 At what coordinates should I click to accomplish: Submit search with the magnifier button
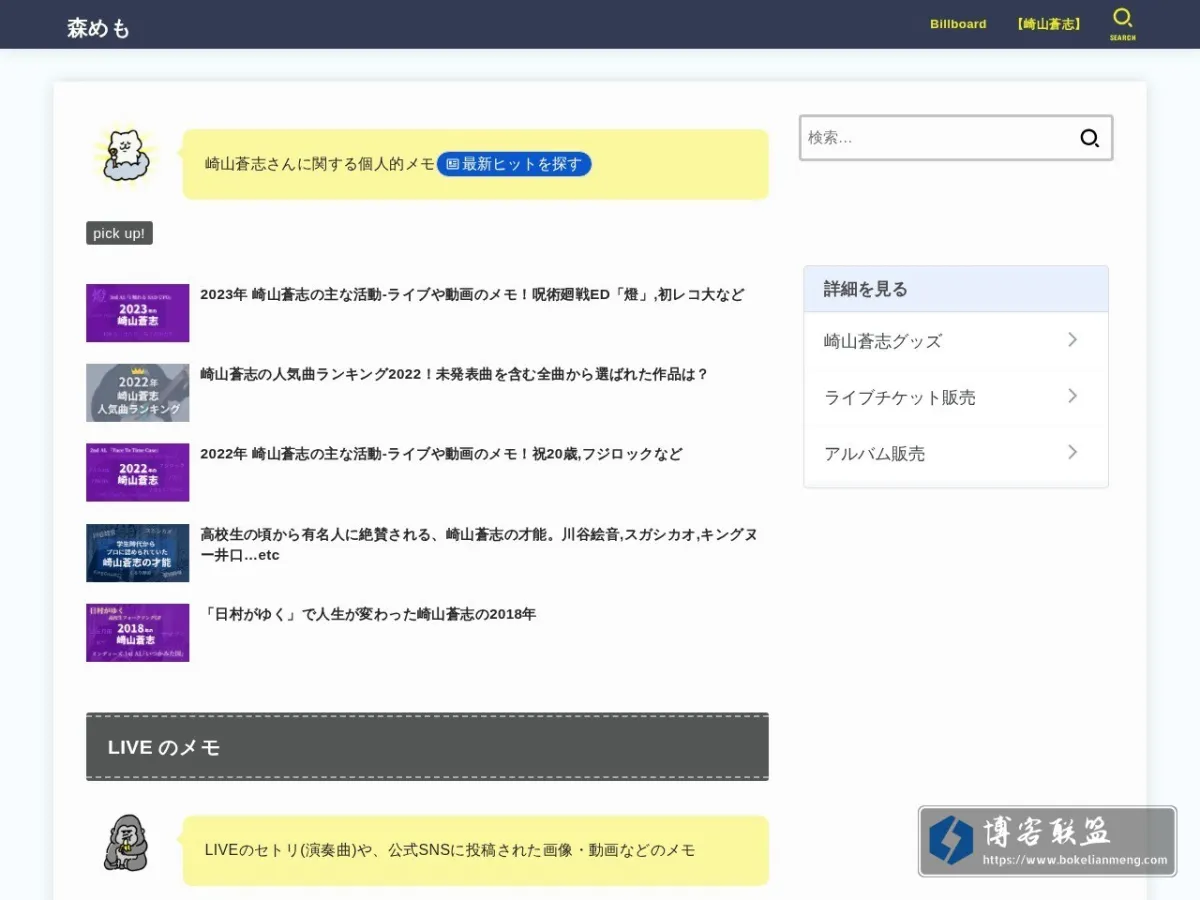click(x=1089, y=138)
